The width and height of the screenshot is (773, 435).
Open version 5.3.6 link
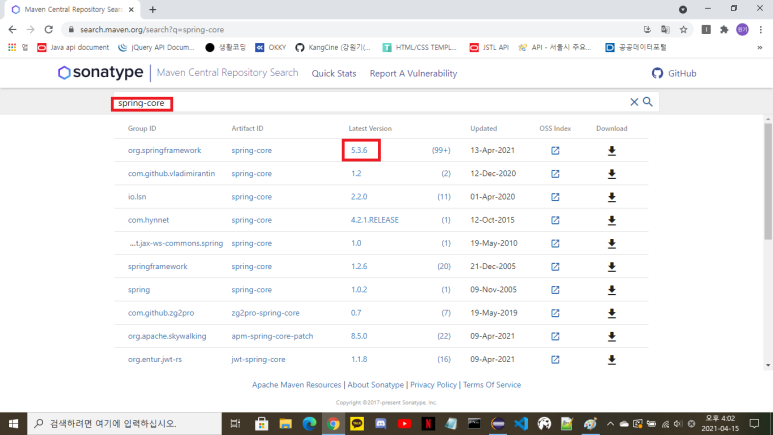[x=359, y=150]
